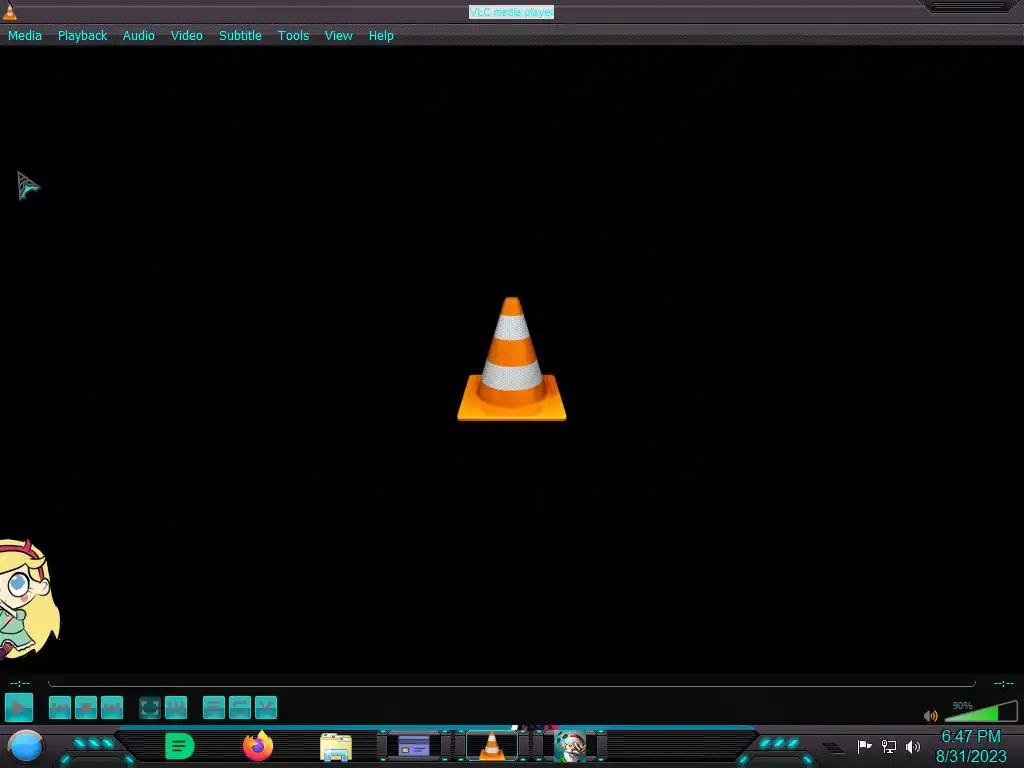Open the clock showing 6:47 PM
Viewport: 1024px width, 768px height.
click(x=971, y=746)
